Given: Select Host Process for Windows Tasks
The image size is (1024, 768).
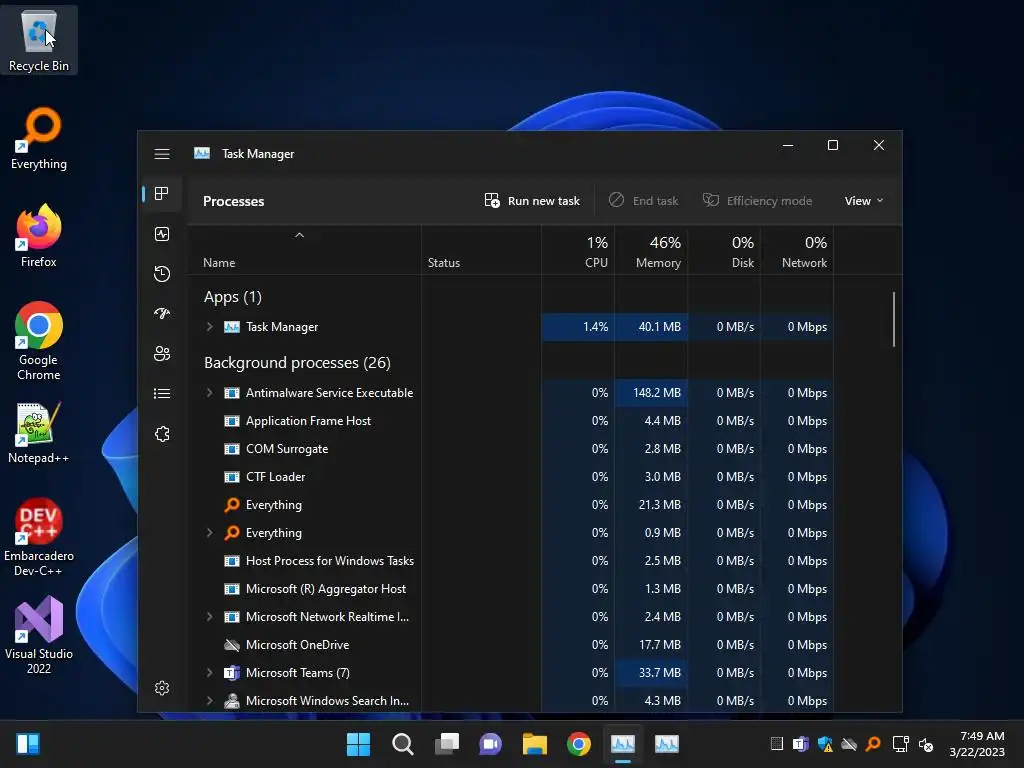Looking at the screenshot, I should click(510, 561).
